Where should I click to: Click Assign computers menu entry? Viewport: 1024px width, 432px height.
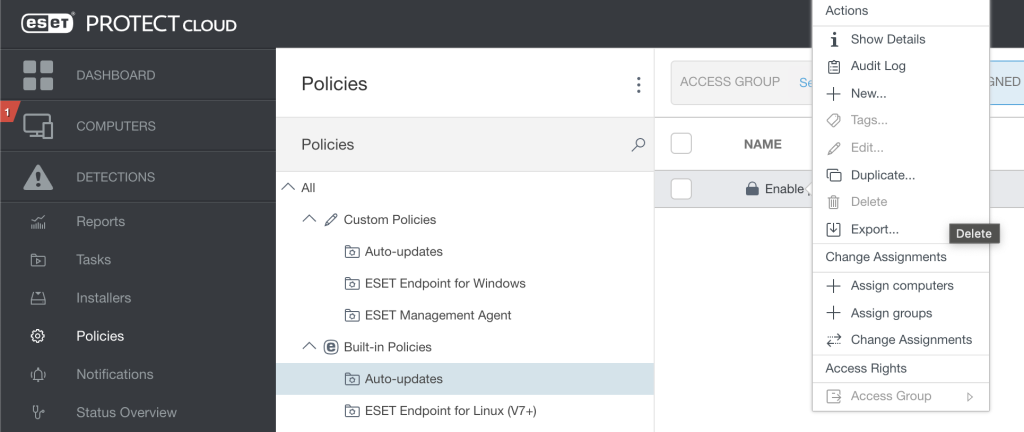click(x=901, y=285)
